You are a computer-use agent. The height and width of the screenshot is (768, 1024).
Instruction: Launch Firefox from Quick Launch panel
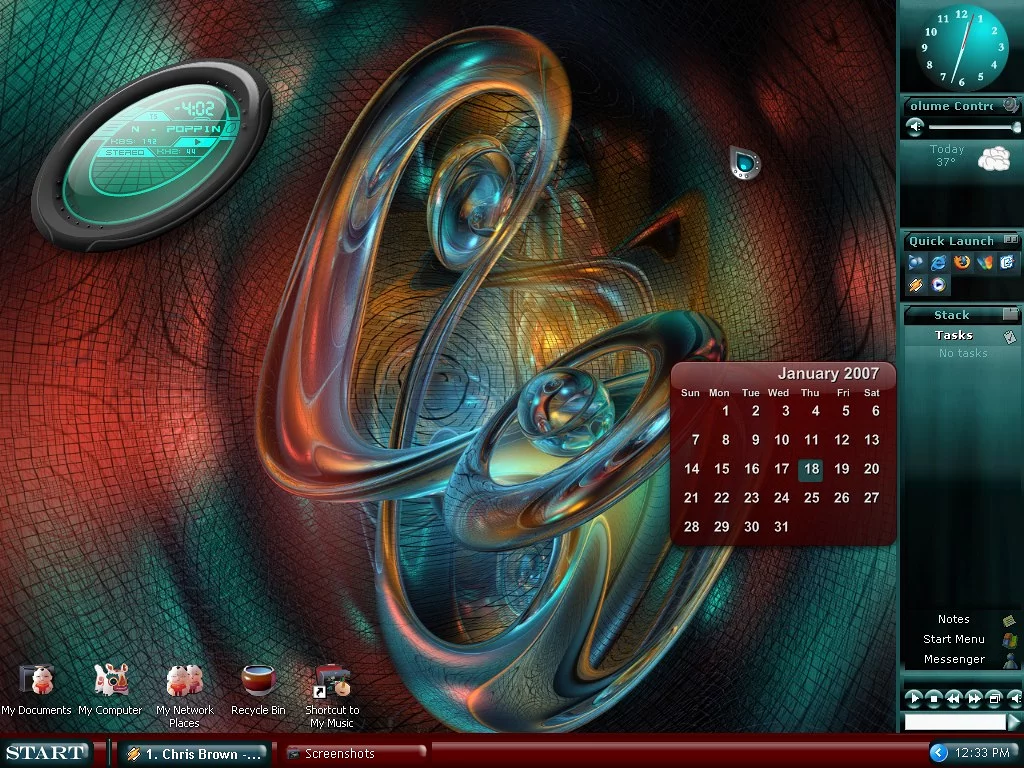[962, 262]
